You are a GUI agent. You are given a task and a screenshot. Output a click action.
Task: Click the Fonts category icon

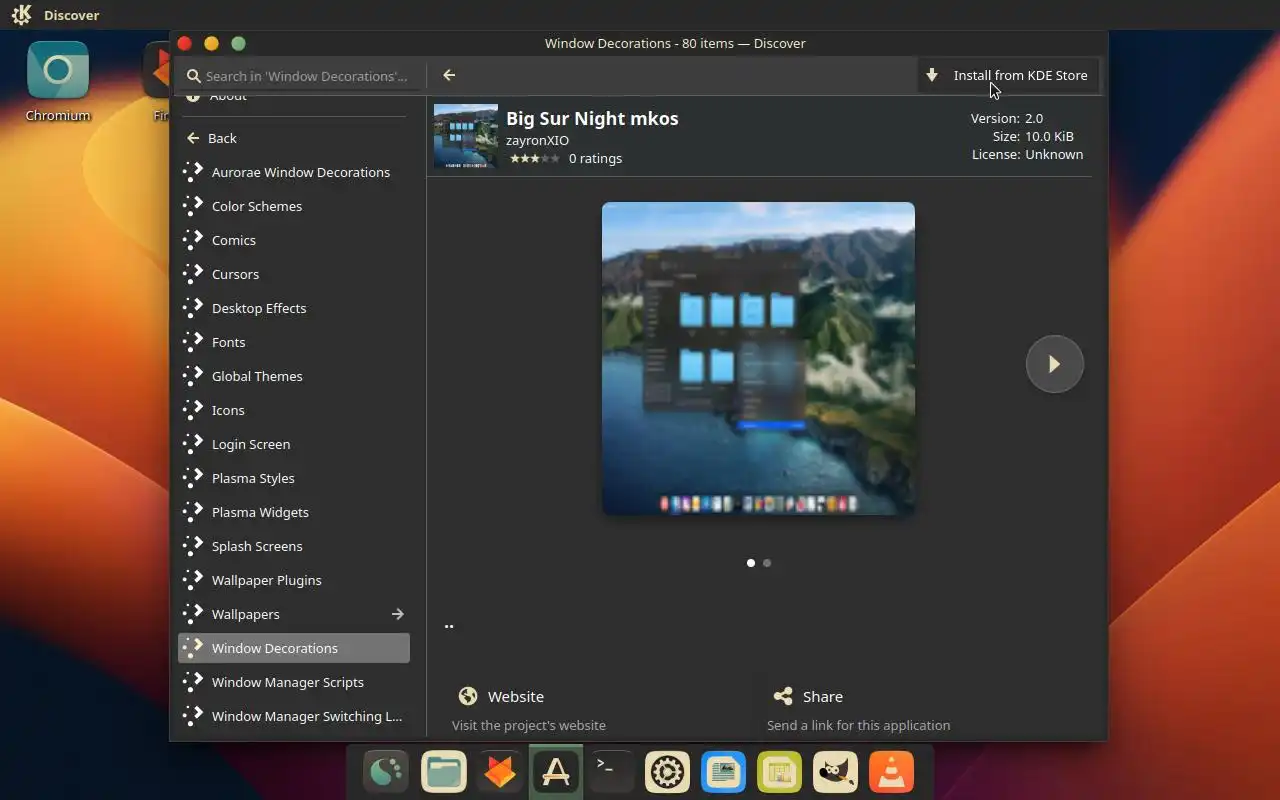pyautogui.click(x=193, y=342)
